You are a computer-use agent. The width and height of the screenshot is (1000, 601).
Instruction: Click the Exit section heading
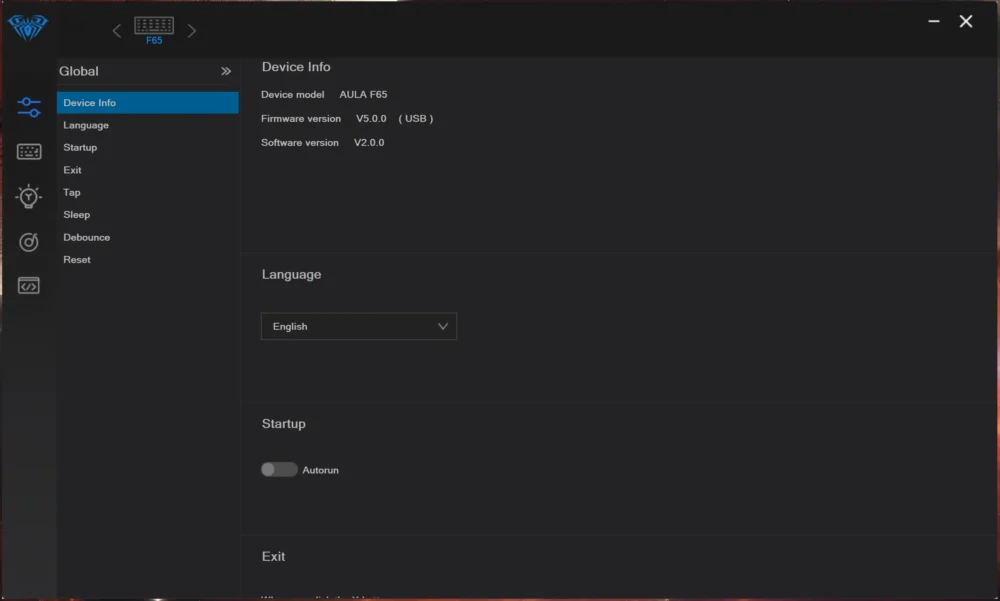(274, 556)
